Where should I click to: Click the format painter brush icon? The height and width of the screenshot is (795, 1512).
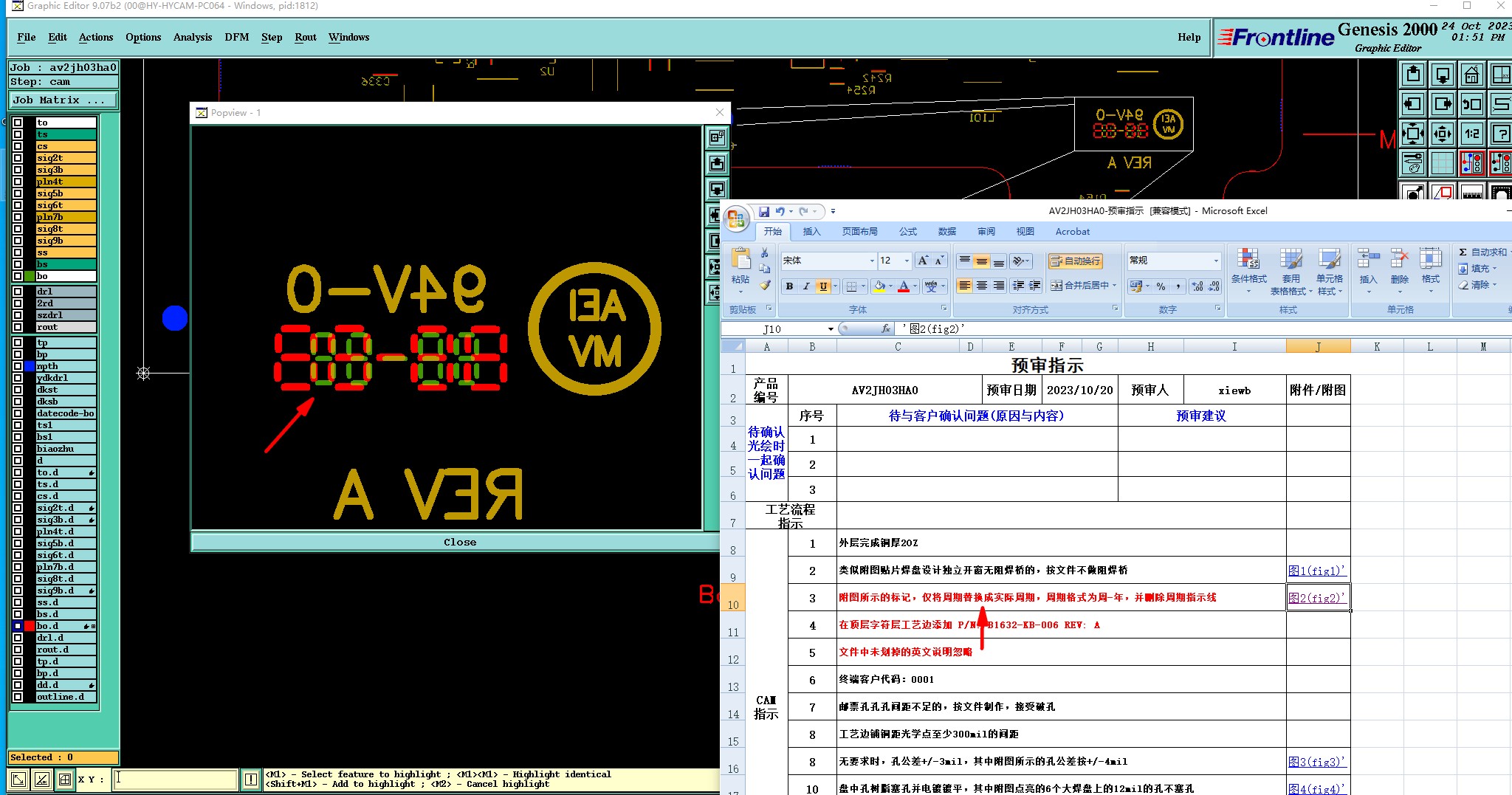coord(765,285)
